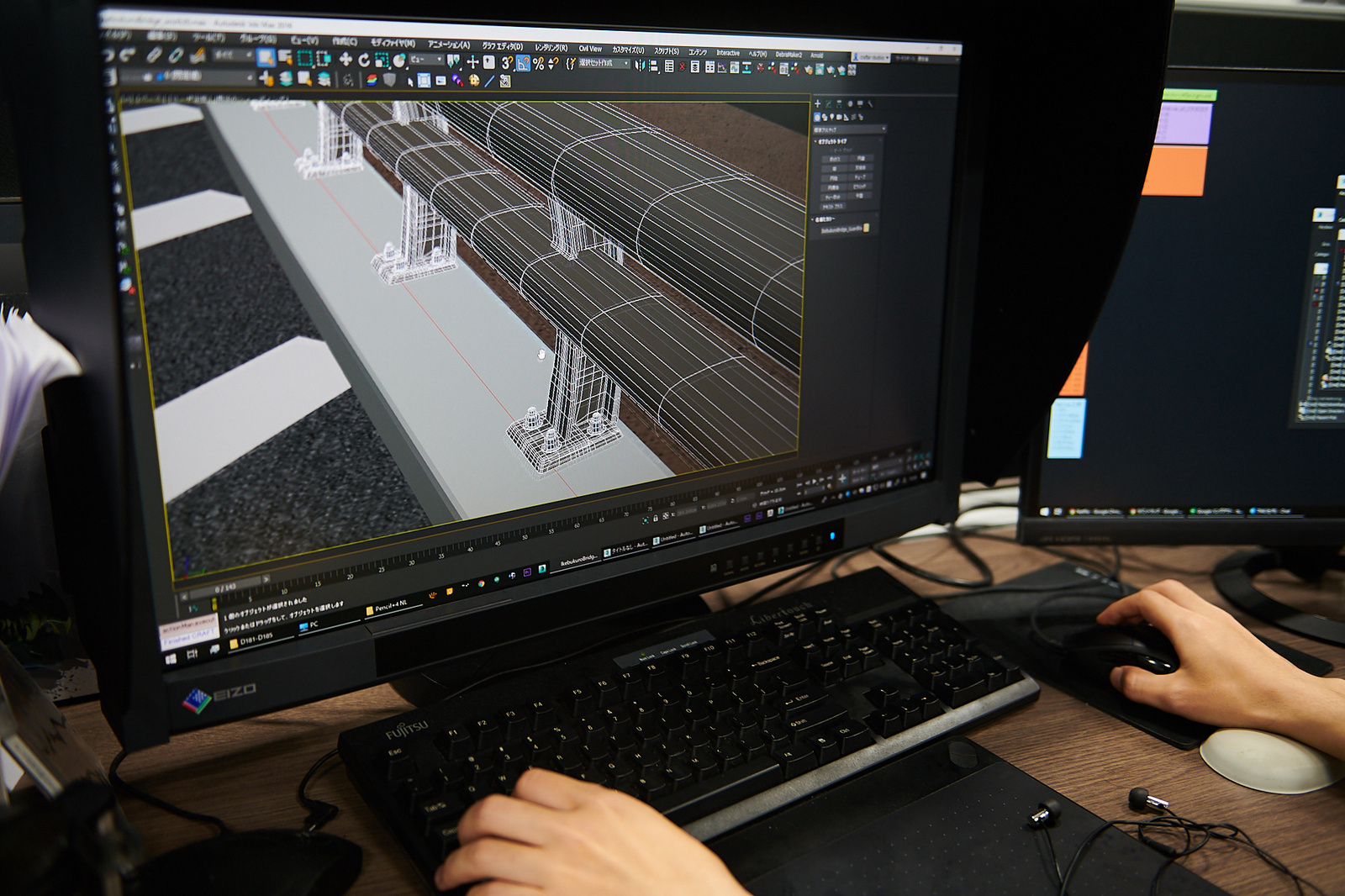Click the first object type button in panel
This screenshot has height=896, width=1345.
pos(835,158)
